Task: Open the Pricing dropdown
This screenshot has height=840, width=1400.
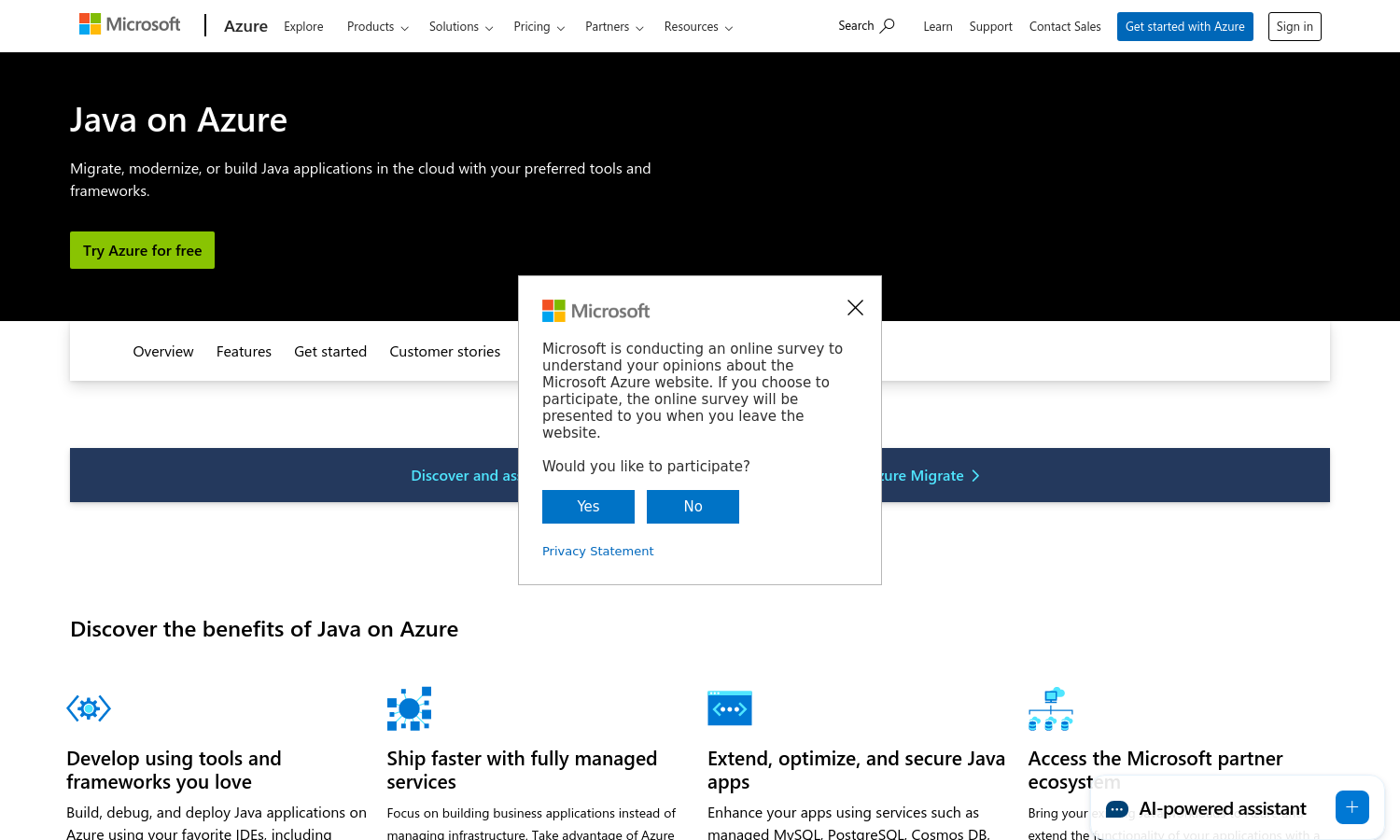Action: coord(539,27)
